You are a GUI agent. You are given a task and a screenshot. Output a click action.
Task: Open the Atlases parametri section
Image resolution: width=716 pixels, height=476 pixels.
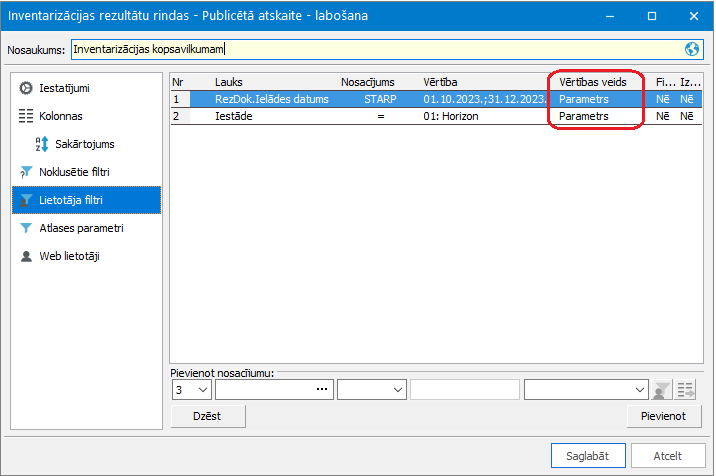pos(87,228)
